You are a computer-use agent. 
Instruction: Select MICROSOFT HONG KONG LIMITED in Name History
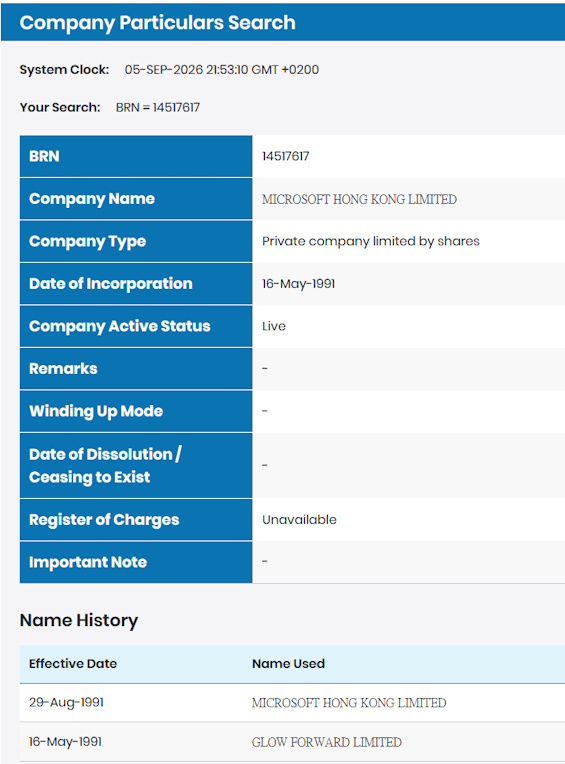(x=349, y=703)
